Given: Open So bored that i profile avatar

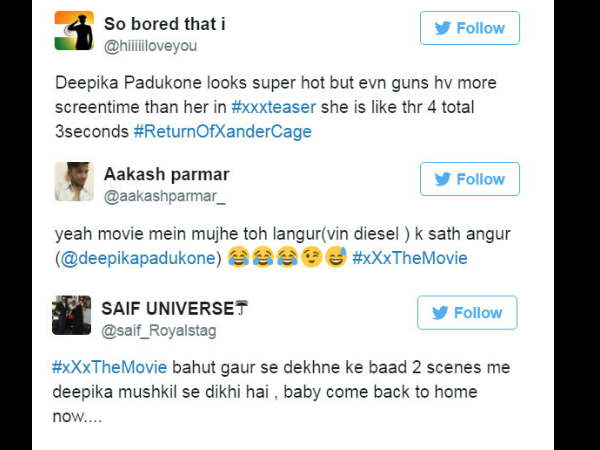Looking at the screenshot, I should (74, 31).
